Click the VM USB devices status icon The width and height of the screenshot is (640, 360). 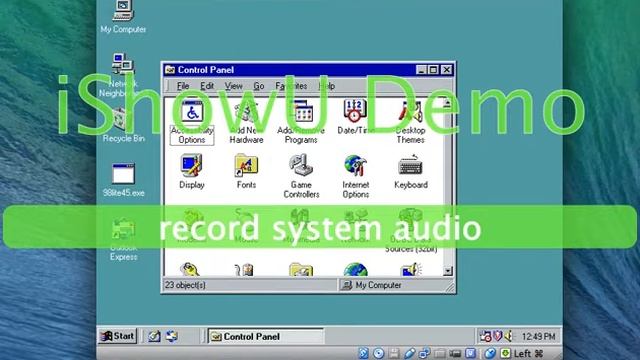tap(409, 353)
